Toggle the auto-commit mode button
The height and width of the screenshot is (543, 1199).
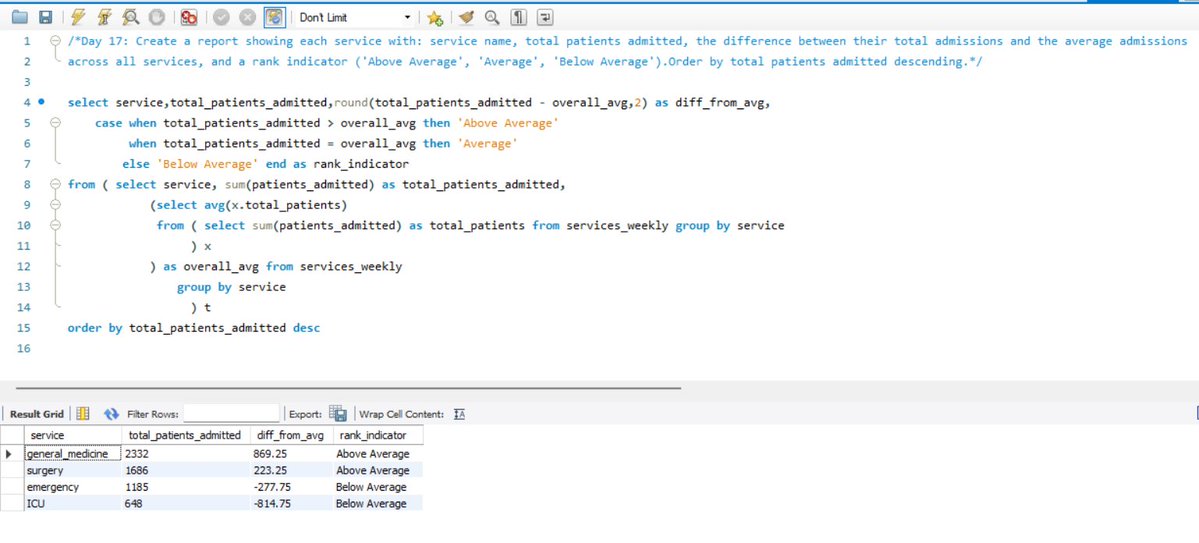[275, 17]
